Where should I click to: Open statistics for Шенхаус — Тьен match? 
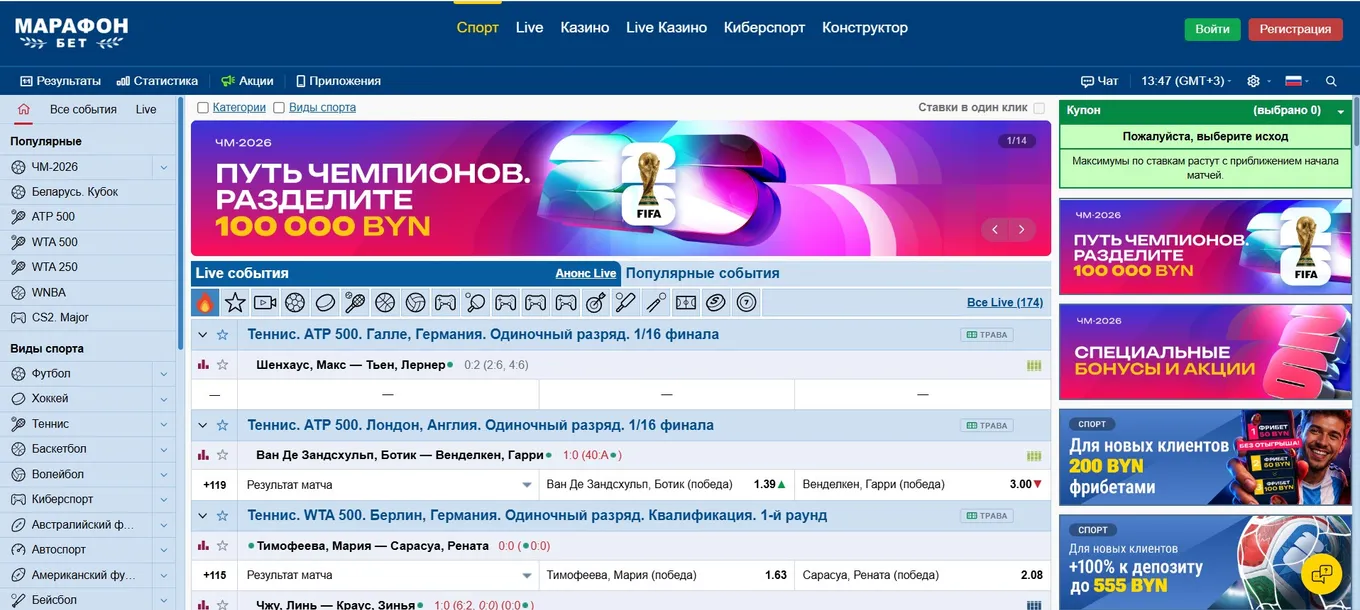(x=203, y=365)
